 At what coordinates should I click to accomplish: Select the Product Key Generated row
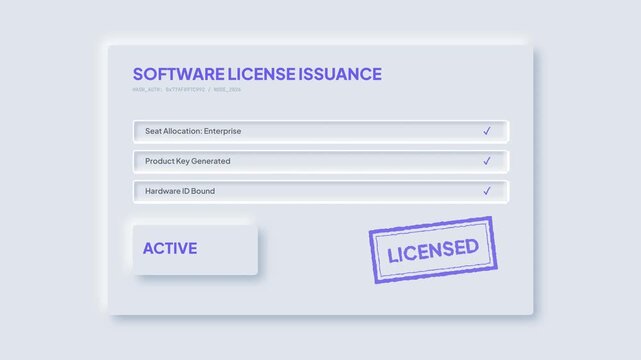click(x=320, y=161)
